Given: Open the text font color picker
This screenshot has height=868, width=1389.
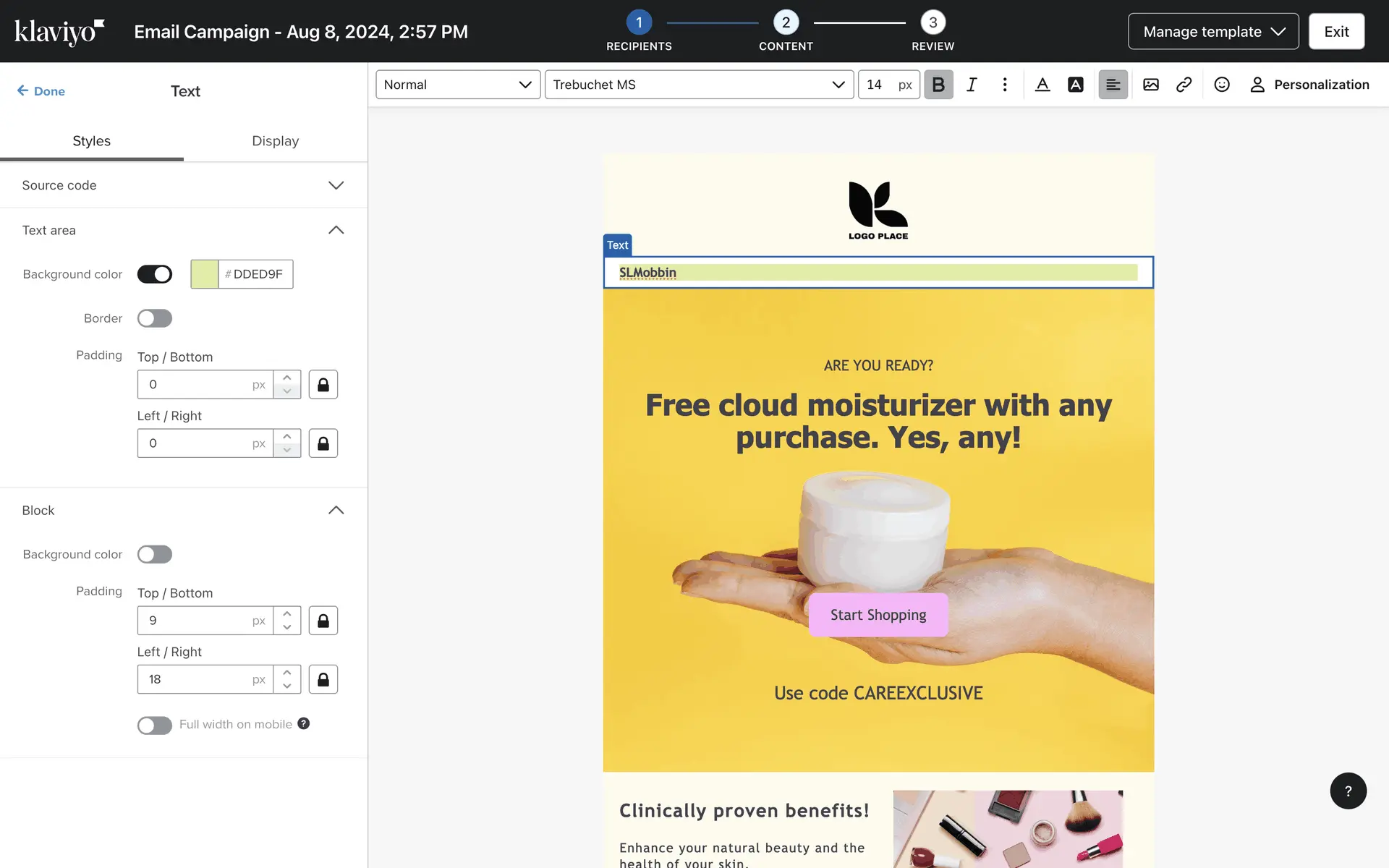Looking at the screenshot, I should (x=1042, y=85).
